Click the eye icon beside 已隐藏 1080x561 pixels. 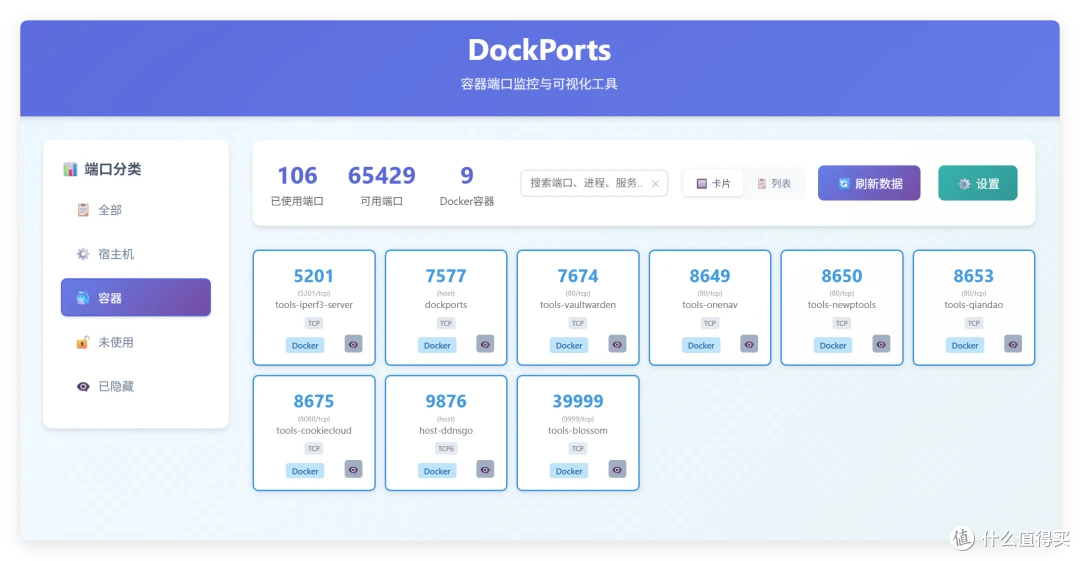click(x=83, y=387)
